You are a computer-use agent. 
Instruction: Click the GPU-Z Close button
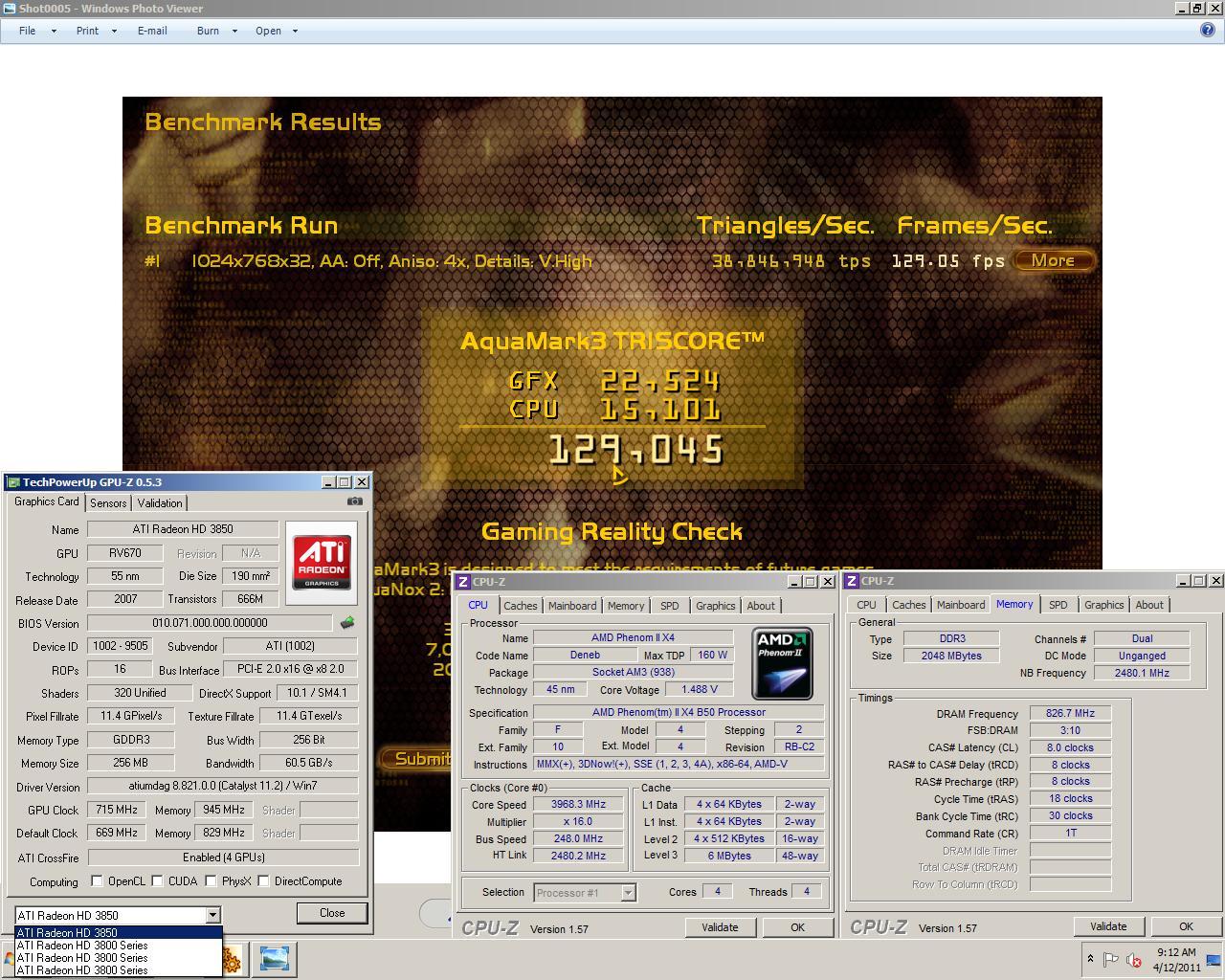[x=332, y=913]
